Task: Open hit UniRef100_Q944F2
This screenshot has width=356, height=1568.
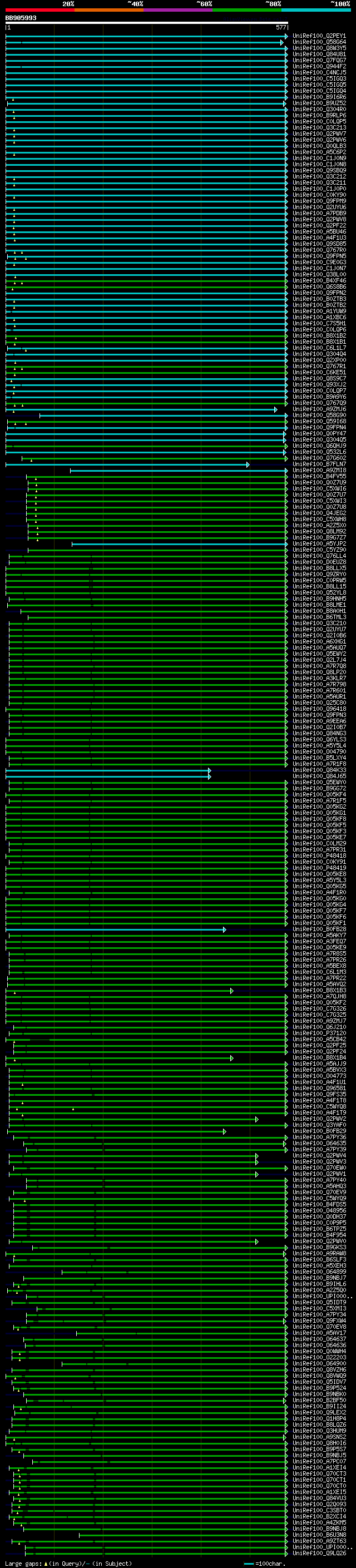Action: (319, 66)
